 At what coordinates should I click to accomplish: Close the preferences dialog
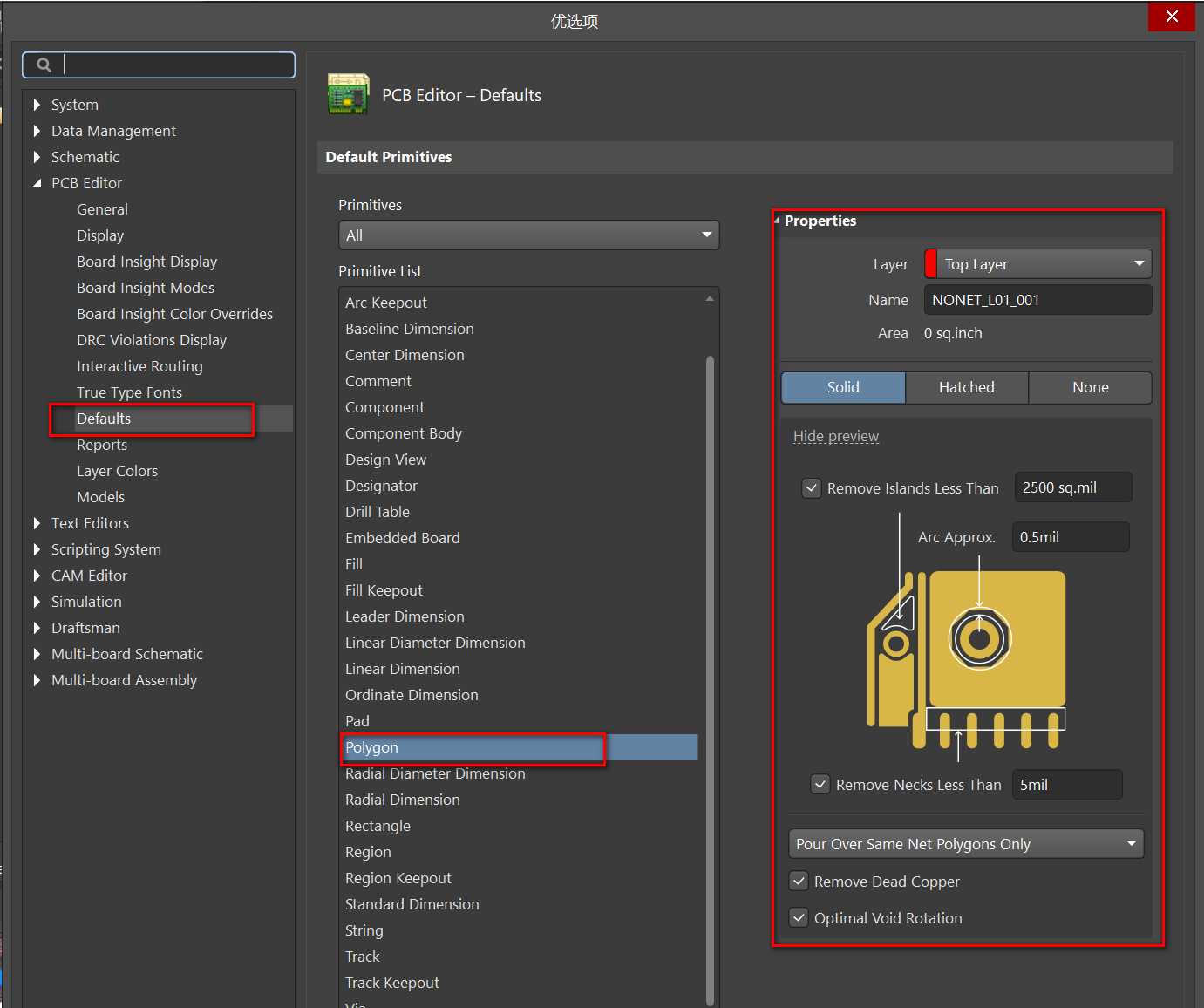tap(1172, 17)
